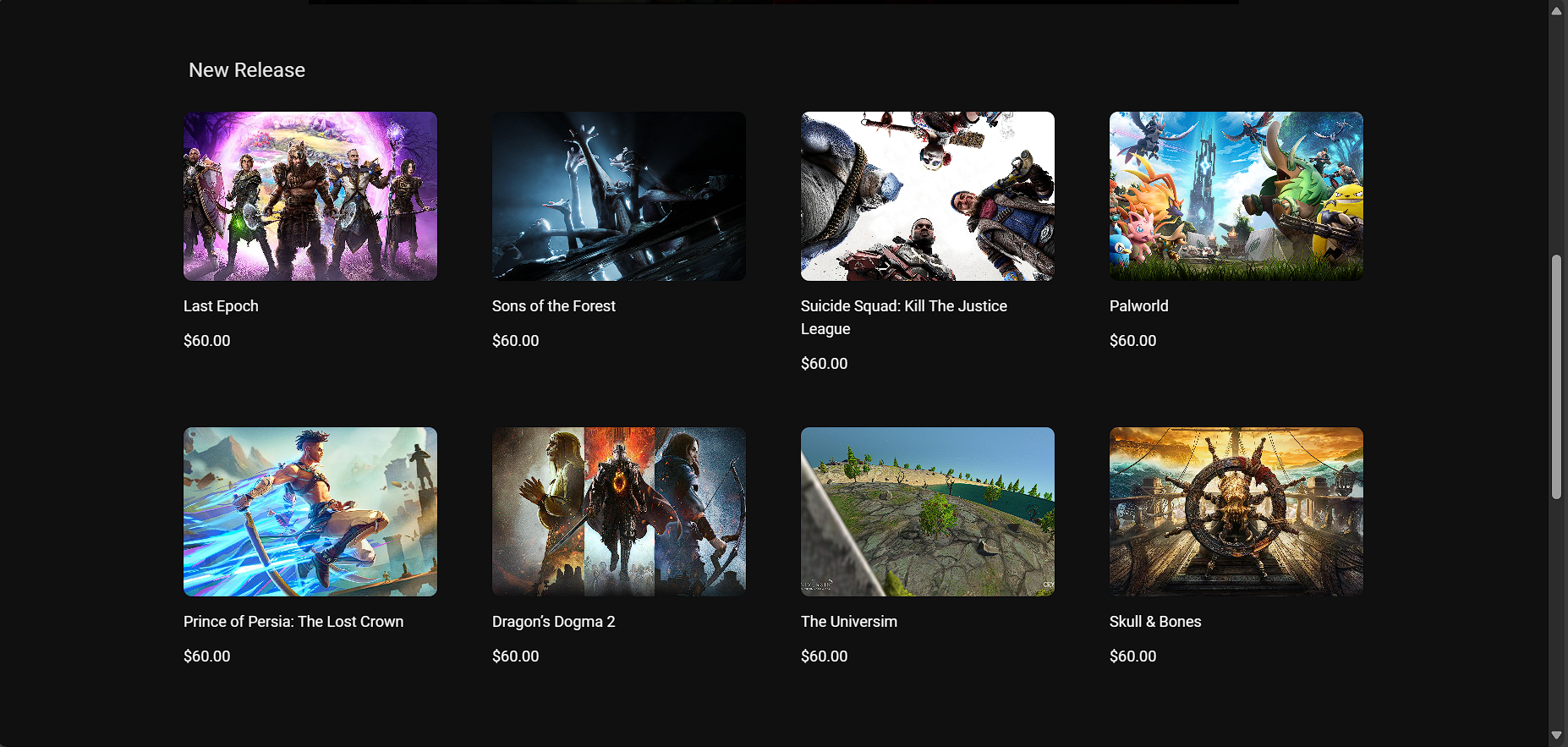Select Prince of Persia: The Lost Crown title
The image size is (1568, 747).
click(293, 622)
